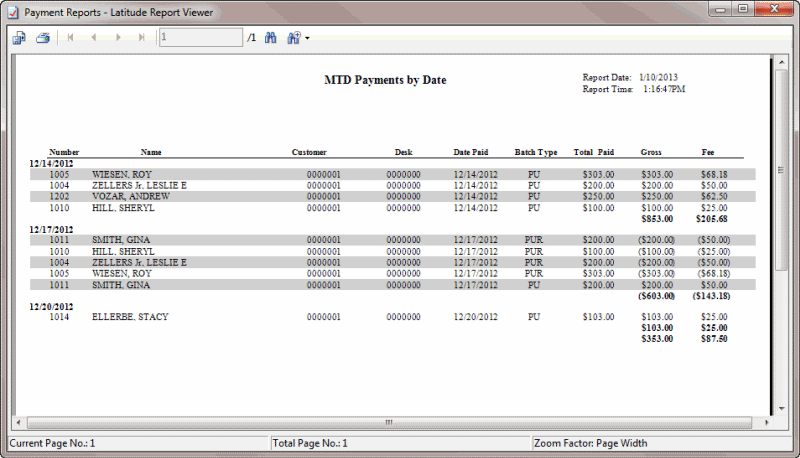
Task: Go to the first page
Action: 71,38
